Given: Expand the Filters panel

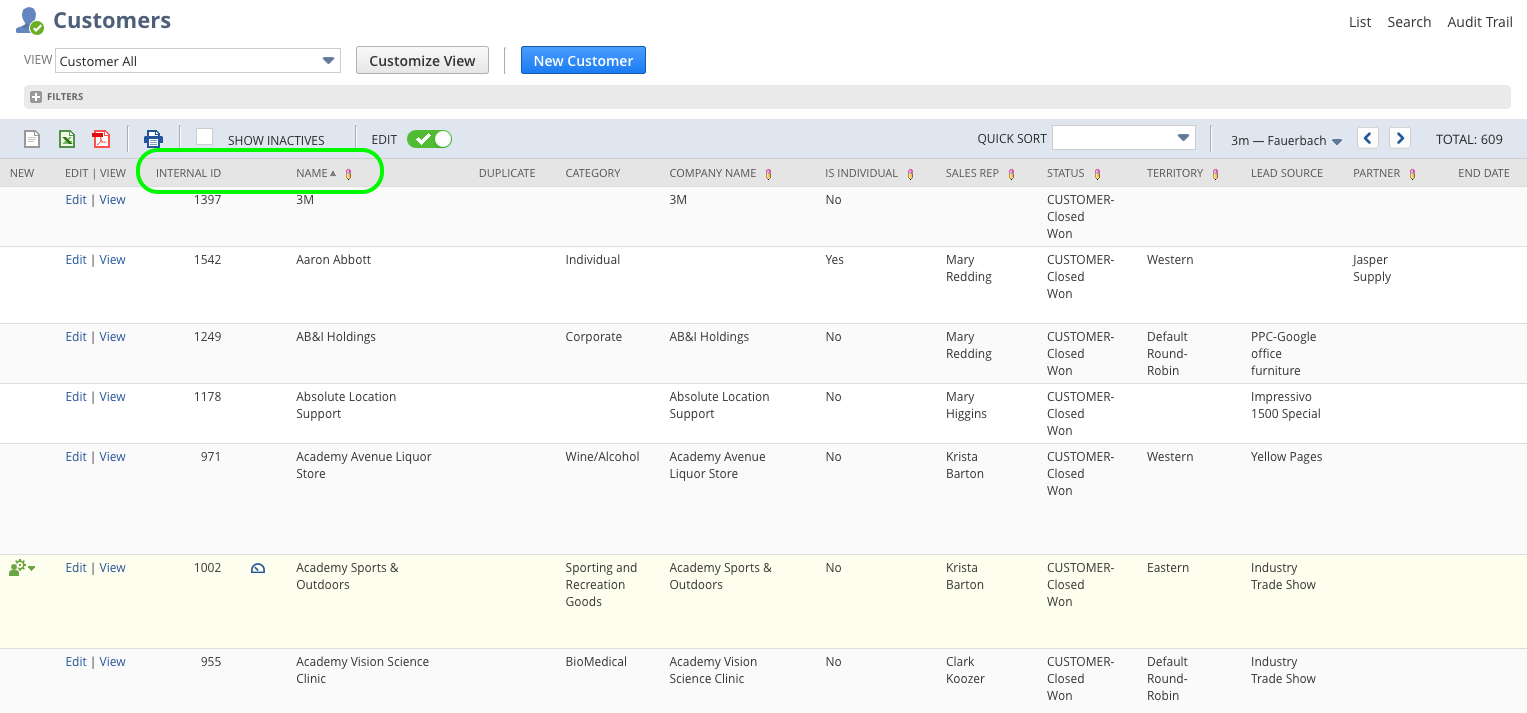Looking at the screenshot, I should pos(35,96).
